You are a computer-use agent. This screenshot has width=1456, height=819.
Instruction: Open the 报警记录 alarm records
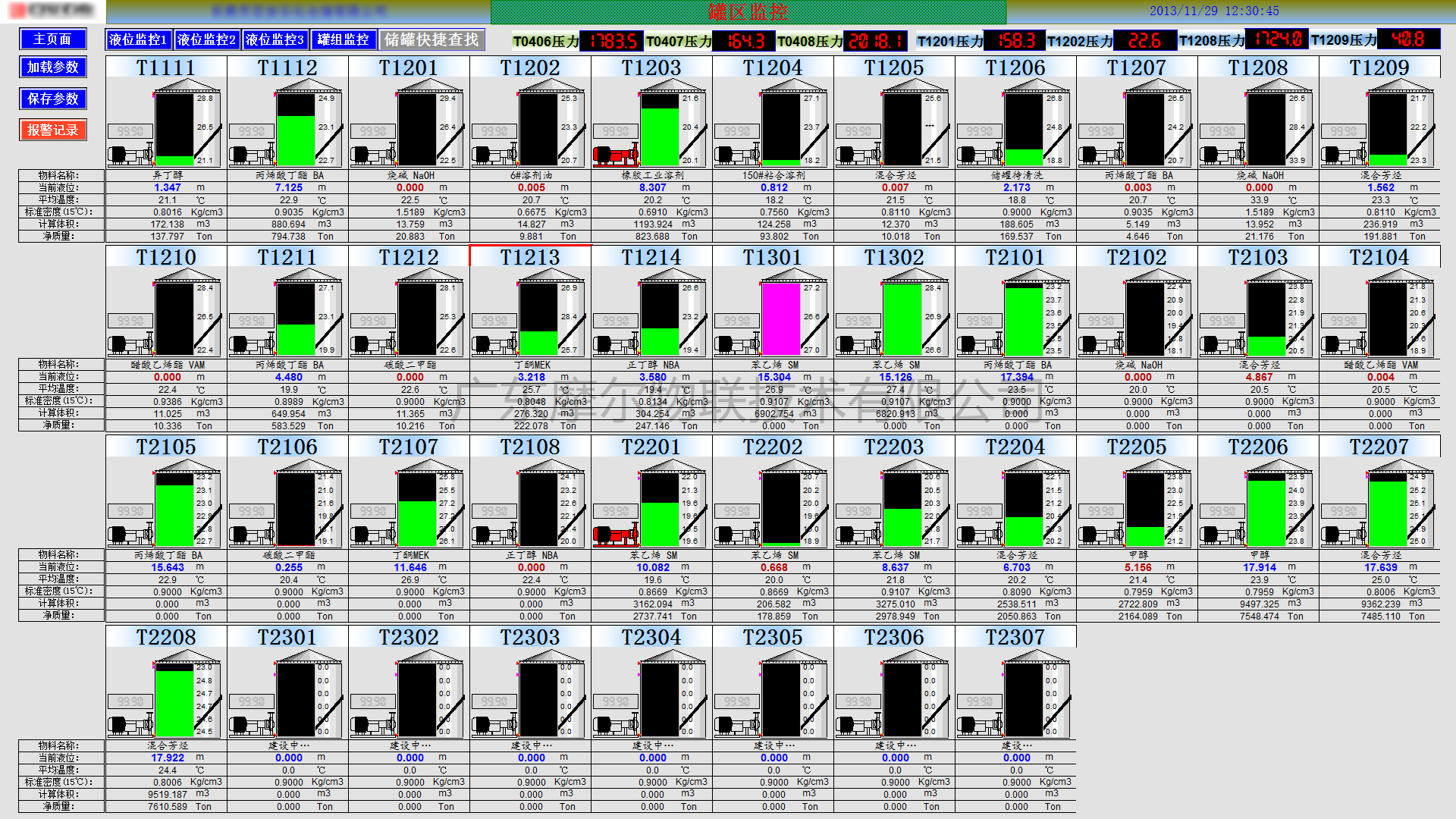pyautogui.click(x=52, y=130)
